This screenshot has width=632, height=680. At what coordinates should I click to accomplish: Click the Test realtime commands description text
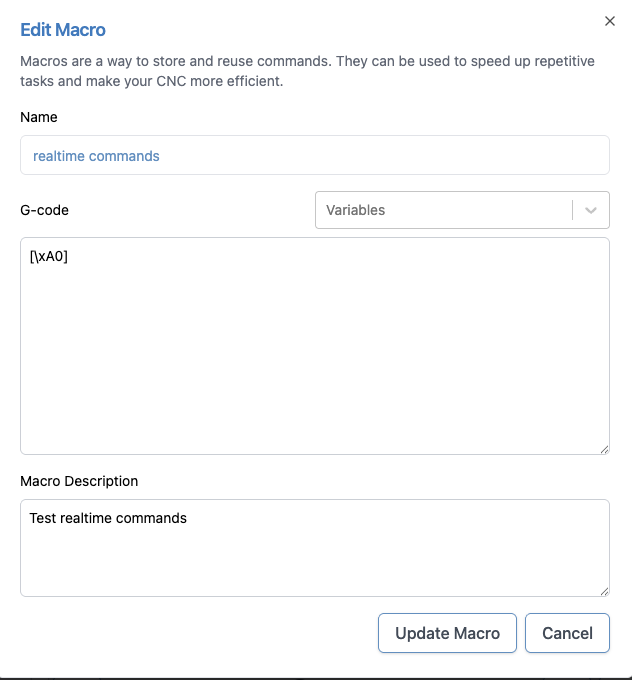tap(108, 518)
